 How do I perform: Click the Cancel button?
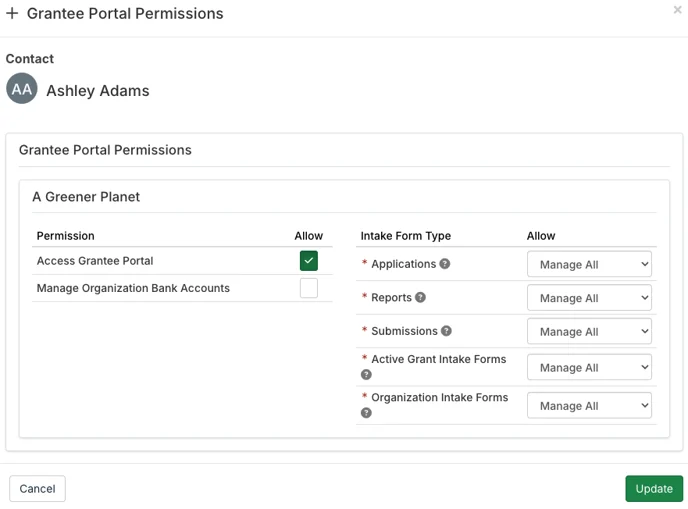[37, 489]
